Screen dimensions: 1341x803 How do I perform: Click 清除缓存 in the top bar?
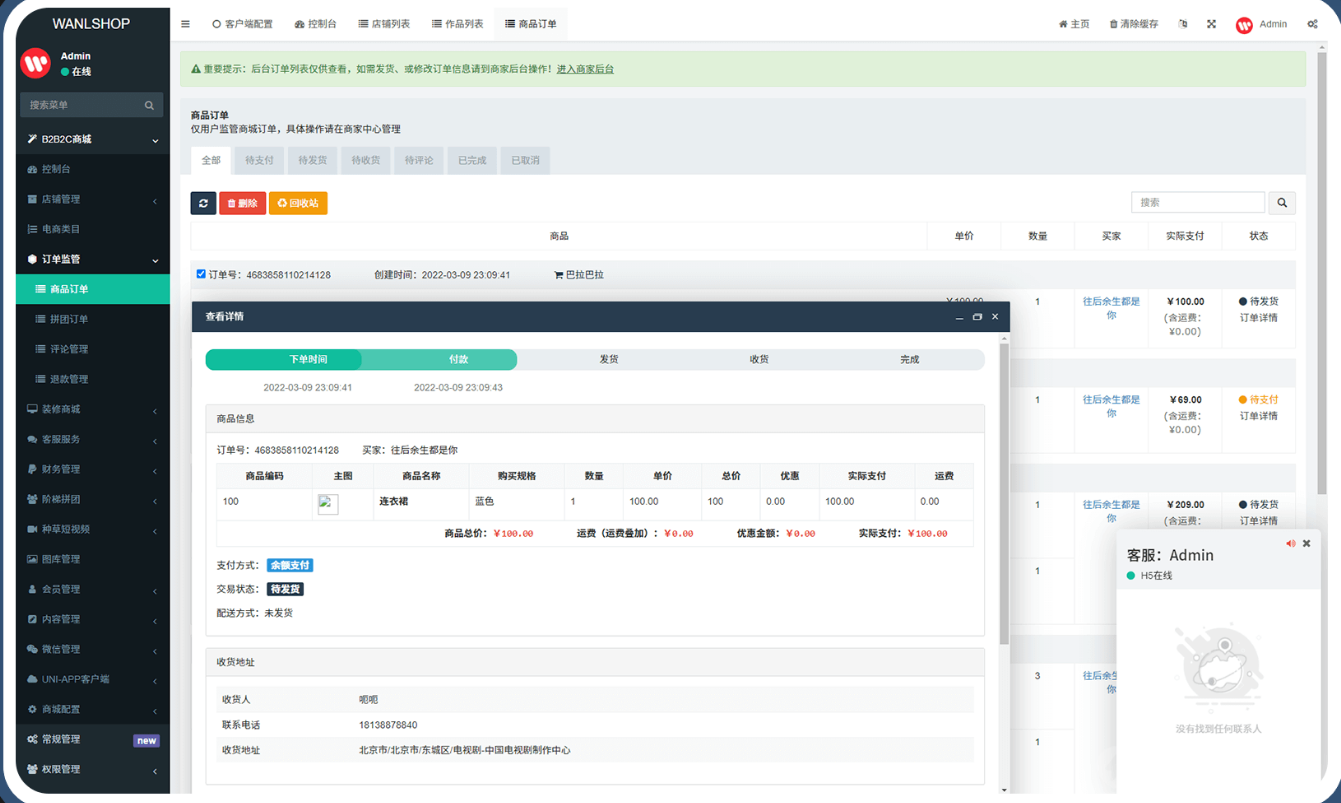(x=1134, y=24)
